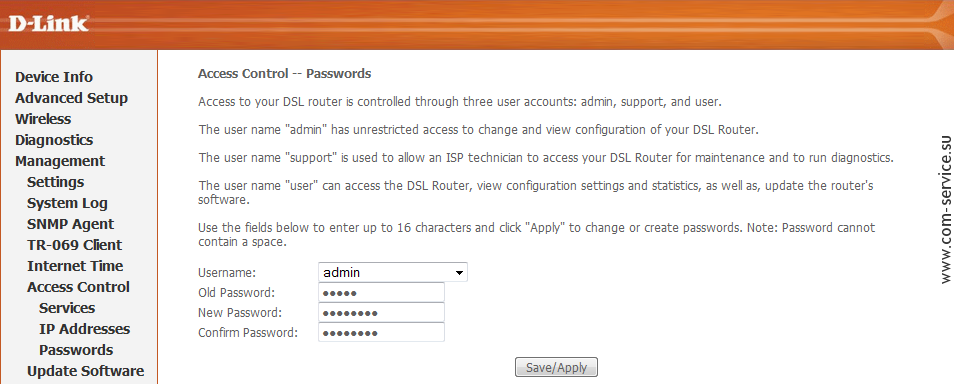954x384 pixels.
Task: Go to Internet Time settings
Action: [75, 266]
